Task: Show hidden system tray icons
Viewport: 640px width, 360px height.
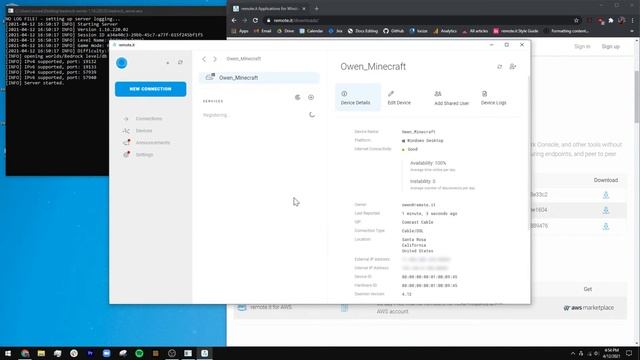Action: click(573, 353)
